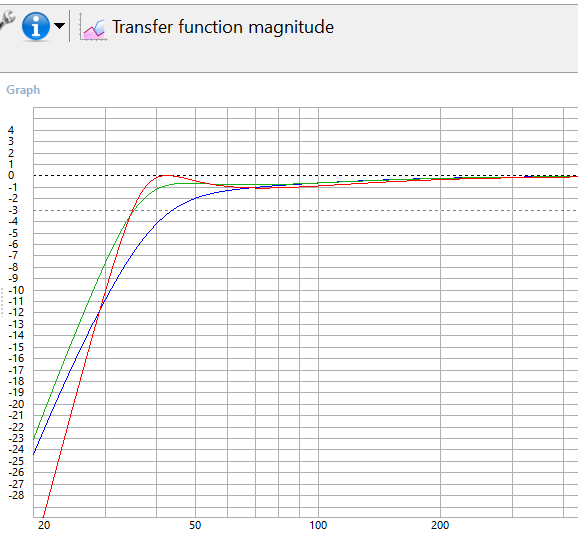The width and height of the screenshot is (578, 544).
Task: Click the -10 dB axis label
Action: 16,290
